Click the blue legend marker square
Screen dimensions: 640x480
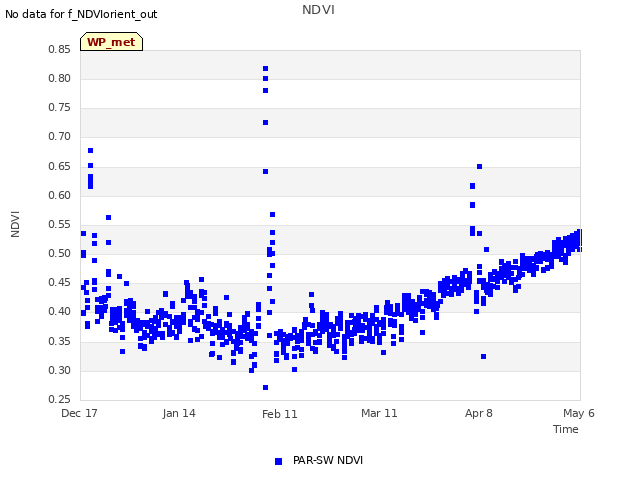point(278,461)
